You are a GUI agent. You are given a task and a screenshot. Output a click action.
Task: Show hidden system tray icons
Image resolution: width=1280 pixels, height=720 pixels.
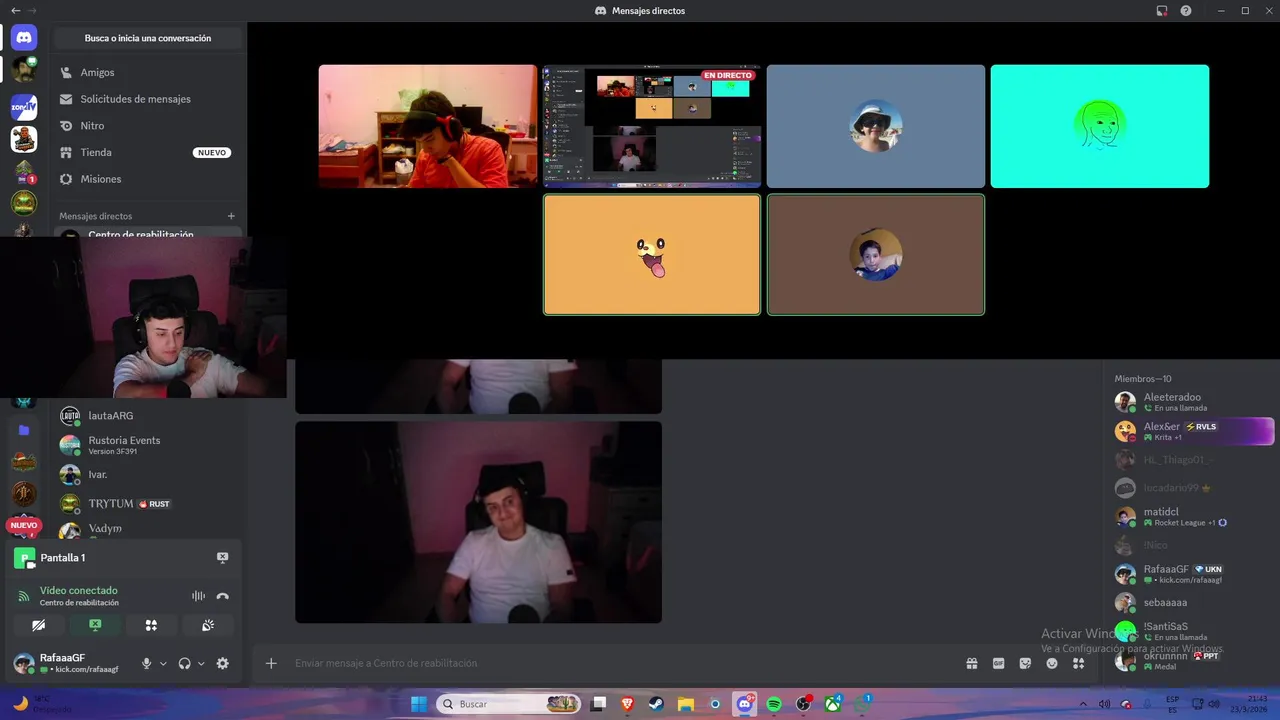pyautogui.click(x=1082, y=704)
